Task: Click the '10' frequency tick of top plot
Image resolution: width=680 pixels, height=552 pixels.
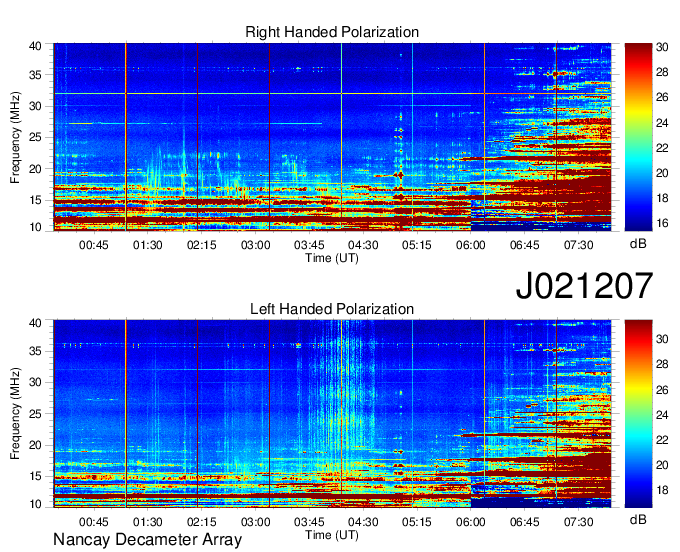Action: (x=35, y=227)
